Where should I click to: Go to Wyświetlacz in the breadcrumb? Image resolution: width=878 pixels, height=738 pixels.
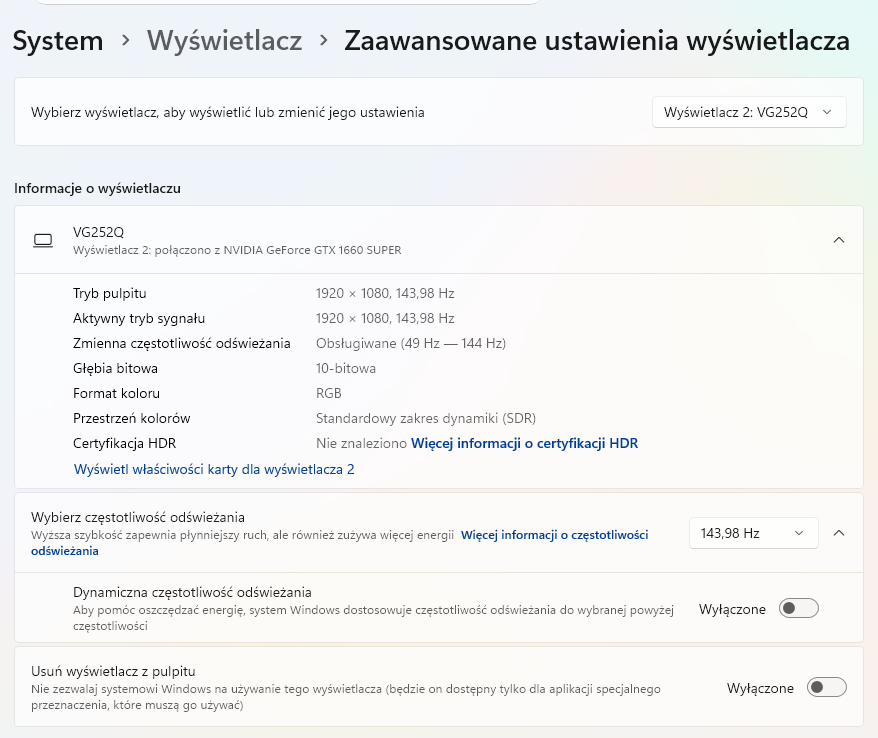coord(224,41)
